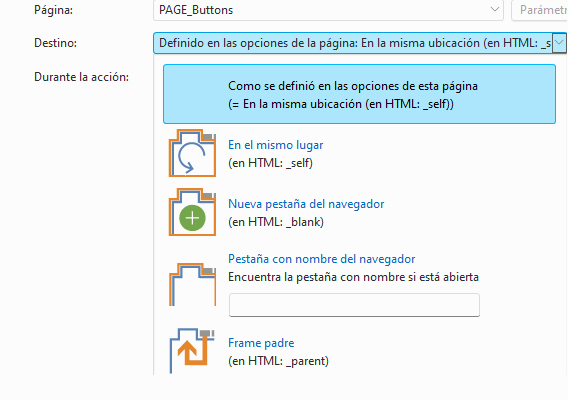Click 'Encuentra la pestaña con nombre si está abierta'
The height and width of the screenshot is (400, 568).
tap(353, 277)
